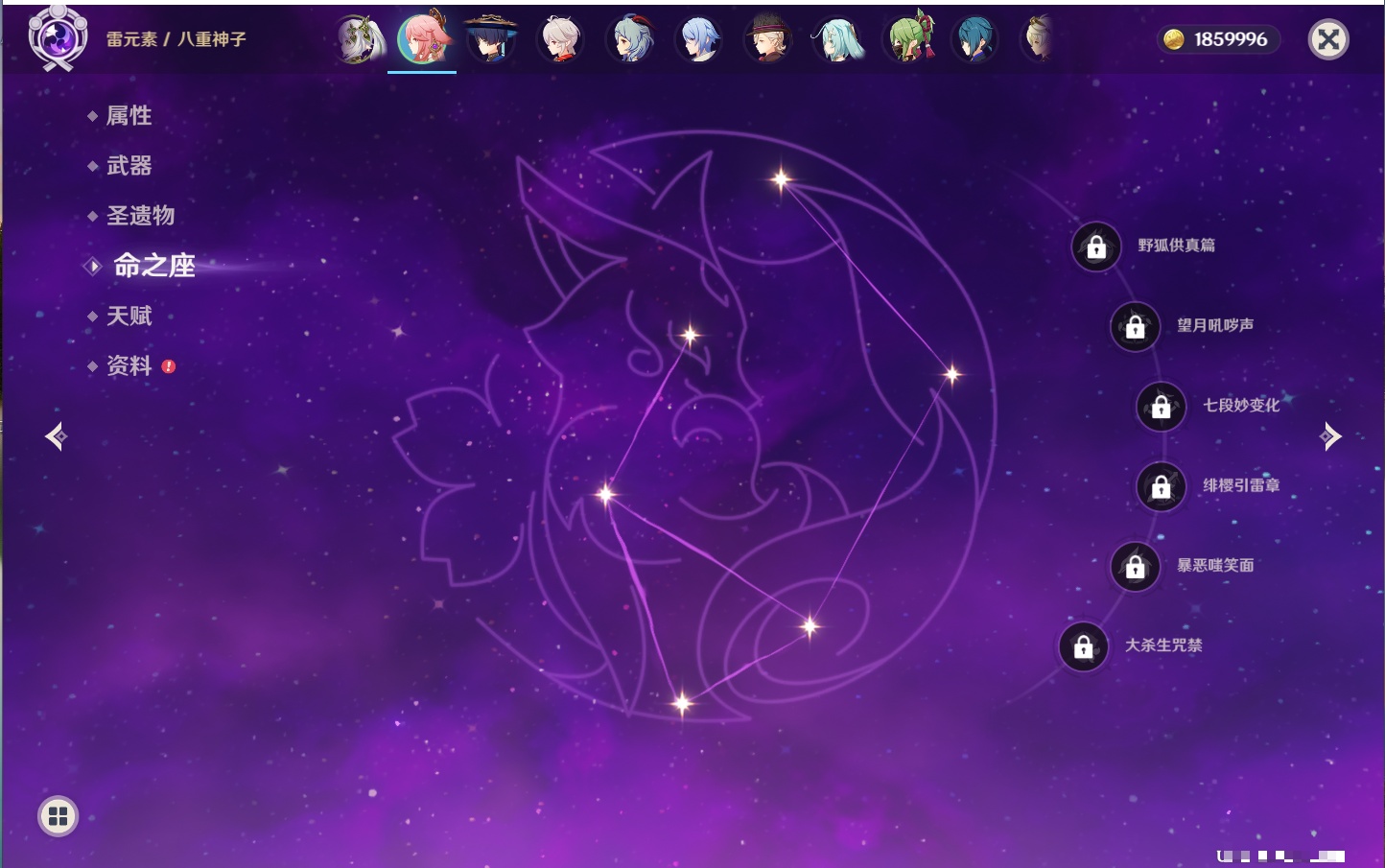The height and width of the screenshot is (868, 1385).
Task: Select the 命之座 constellation page
Action: click(153, 266)
